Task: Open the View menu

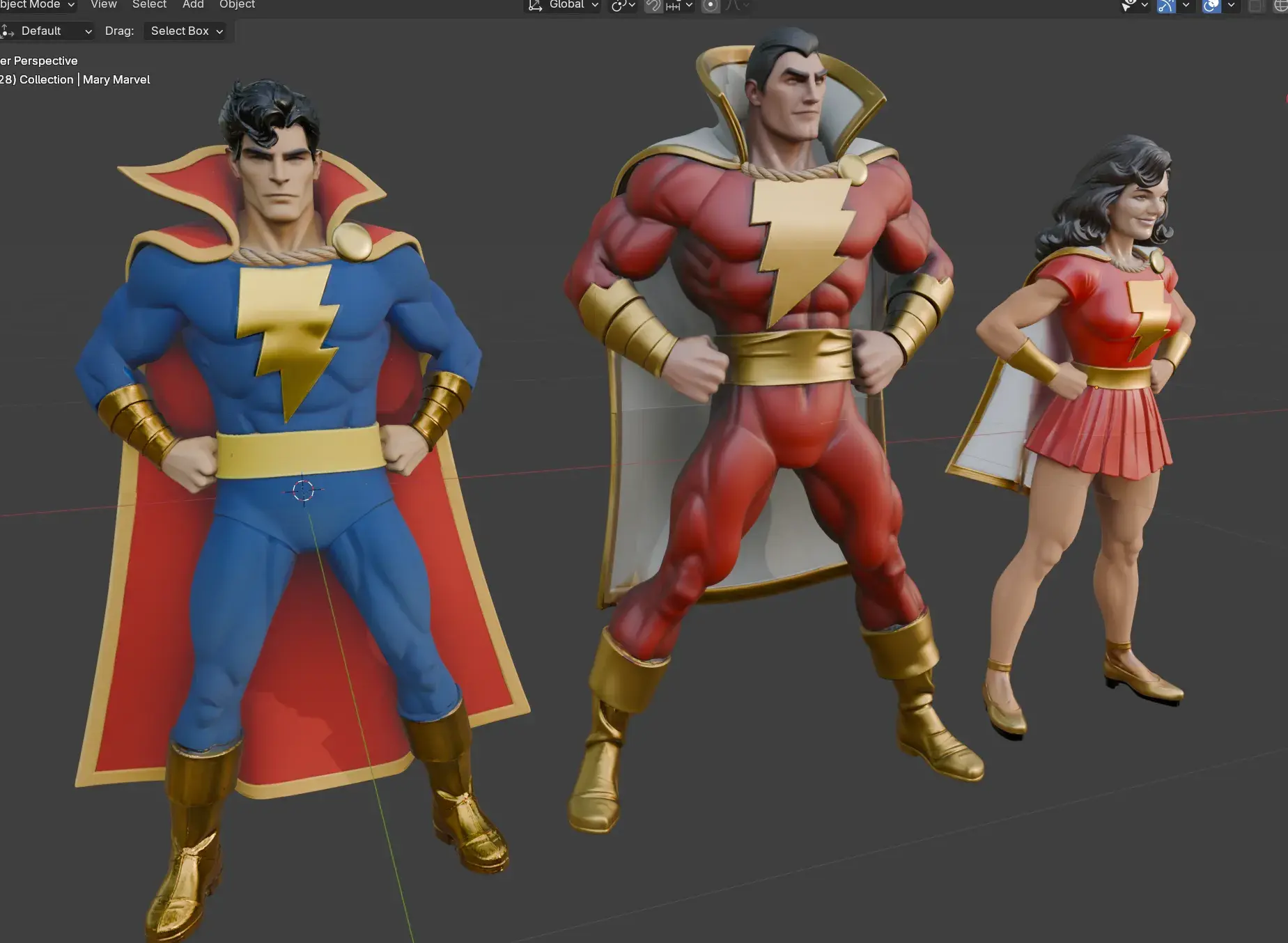Action: [104, 4]
